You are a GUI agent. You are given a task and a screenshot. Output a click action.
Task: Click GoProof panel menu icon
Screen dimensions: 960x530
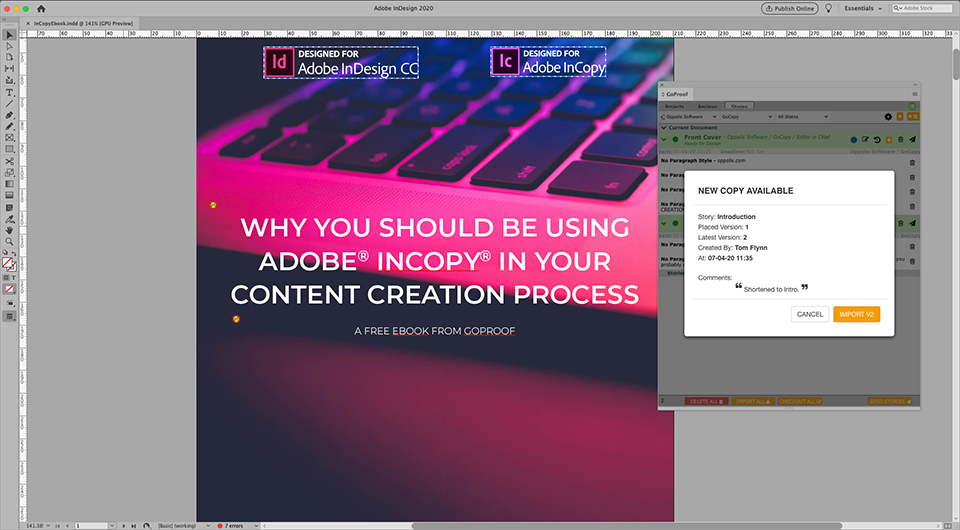pyautogui.click(x=915, y=94)
